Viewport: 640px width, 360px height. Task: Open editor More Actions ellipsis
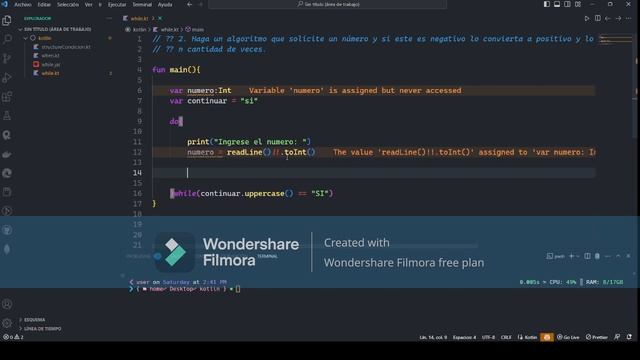(x=629, y=18)
